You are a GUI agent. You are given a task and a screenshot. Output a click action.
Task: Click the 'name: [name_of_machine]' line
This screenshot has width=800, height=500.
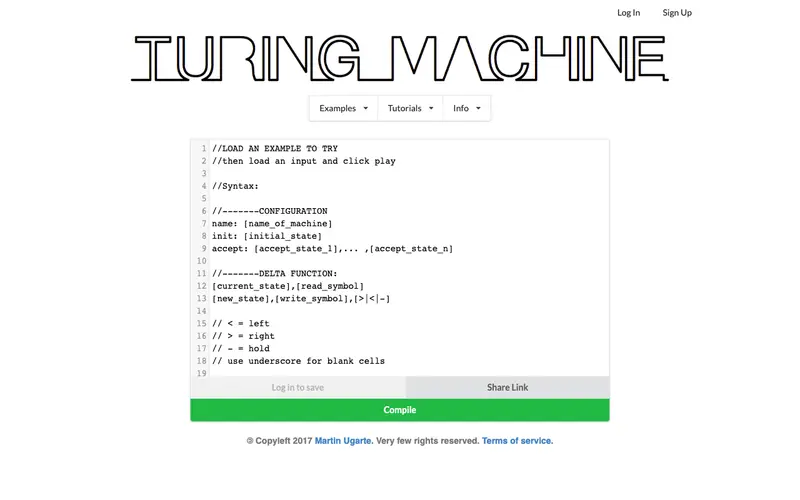[272, 223]
